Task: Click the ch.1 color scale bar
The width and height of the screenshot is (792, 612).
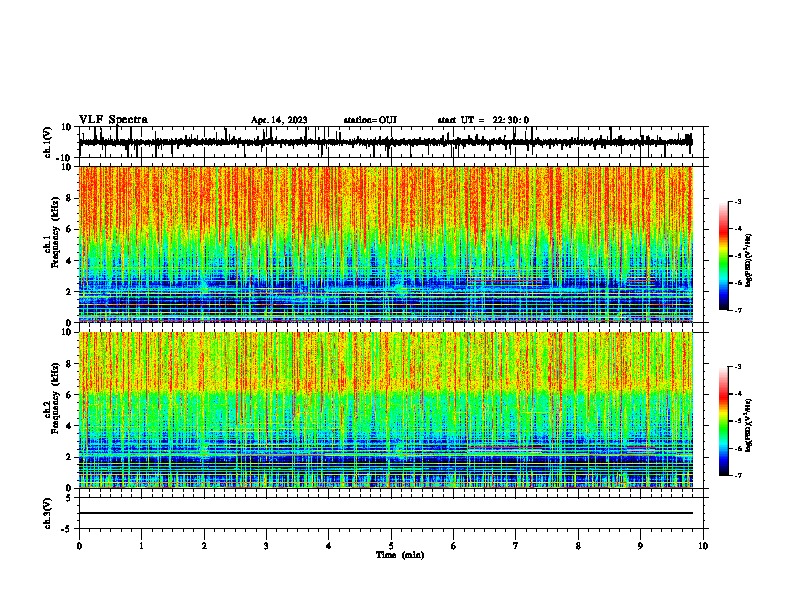Action: [x=724, y=256]
